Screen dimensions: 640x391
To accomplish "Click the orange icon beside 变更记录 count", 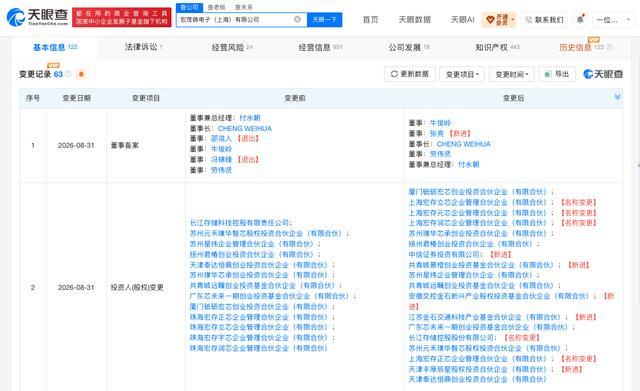I will (81, 74).
